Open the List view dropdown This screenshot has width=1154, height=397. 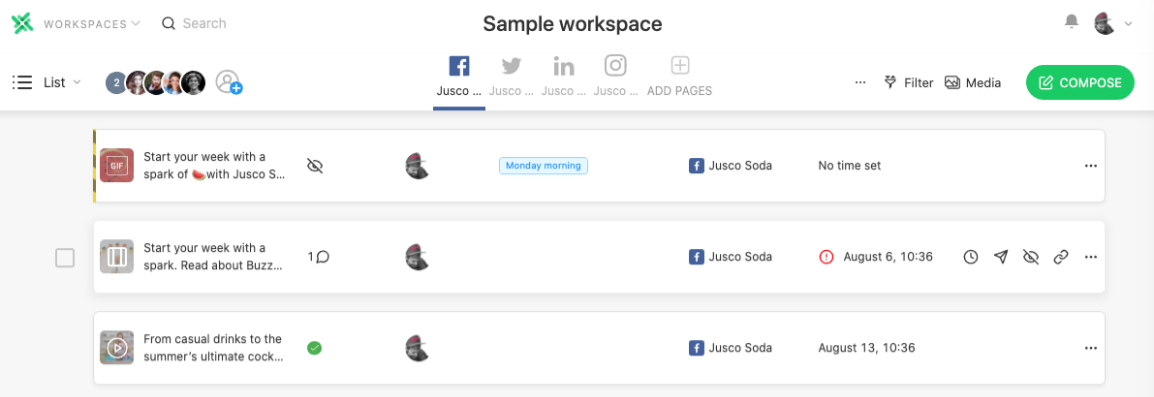point(47,82)
